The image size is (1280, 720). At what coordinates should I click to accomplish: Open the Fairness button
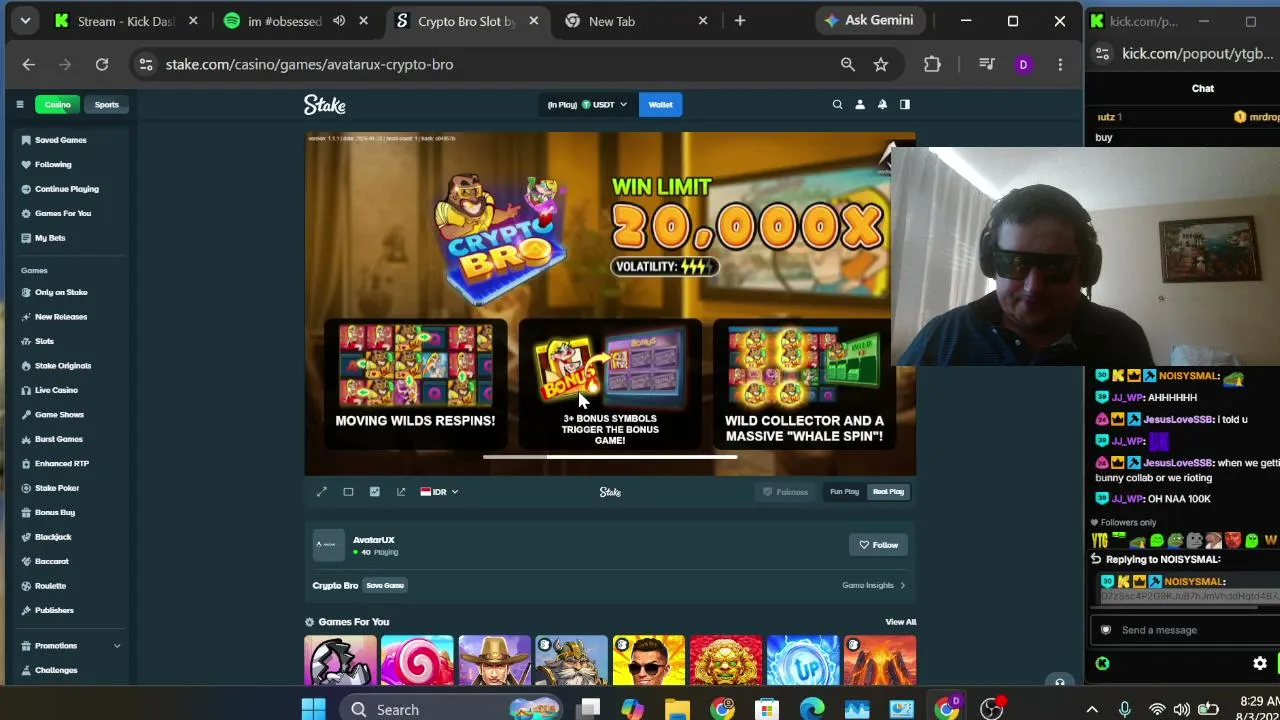(x=785, y=492)
